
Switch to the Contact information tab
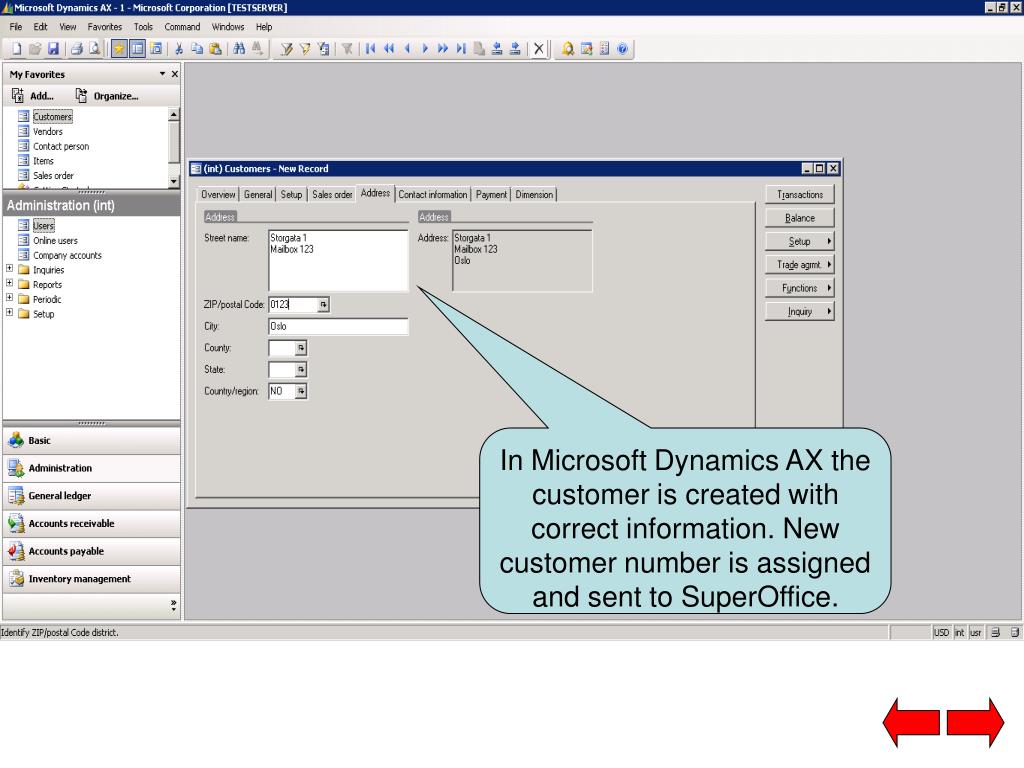click(x=433, y=195)
